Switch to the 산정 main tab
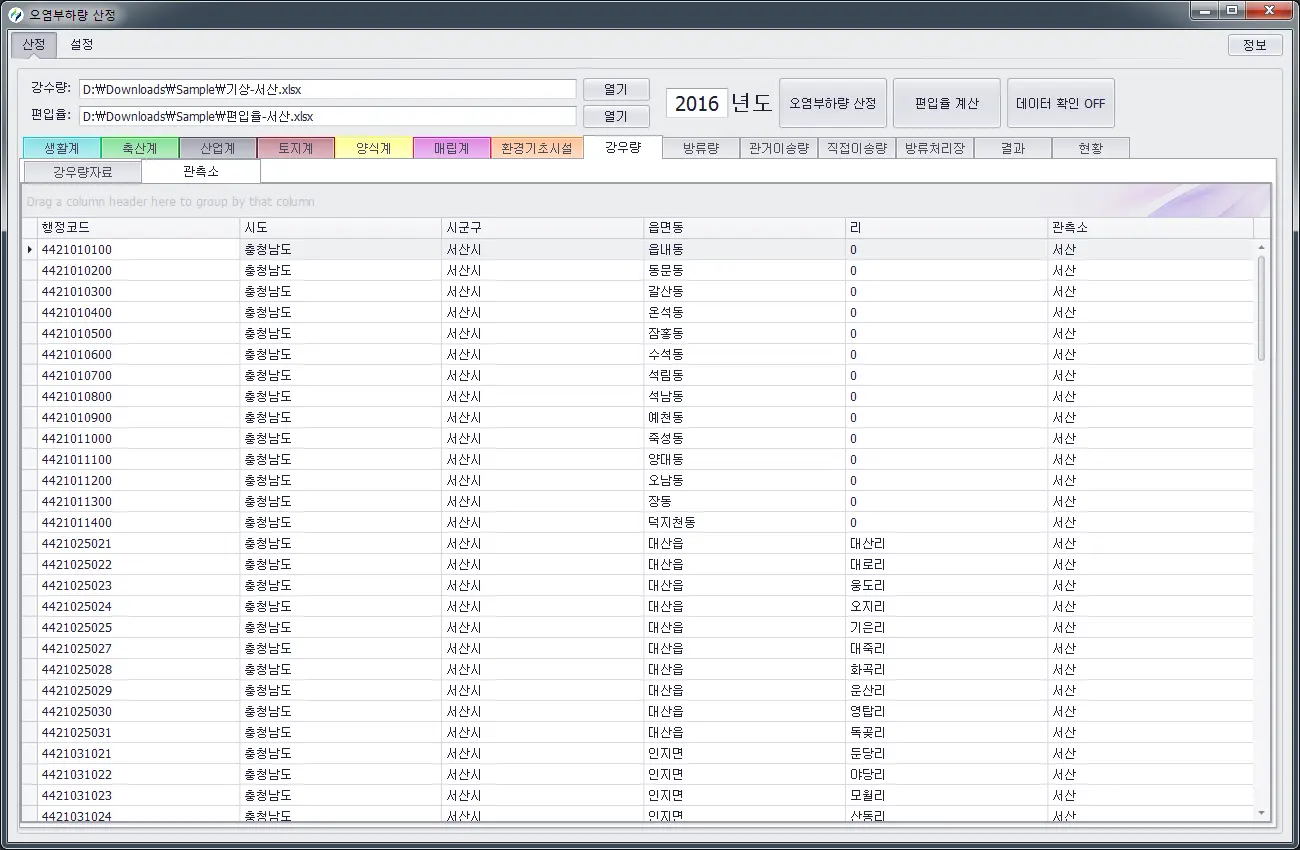This screenshot has height=850, width=1300. (33, 45)
